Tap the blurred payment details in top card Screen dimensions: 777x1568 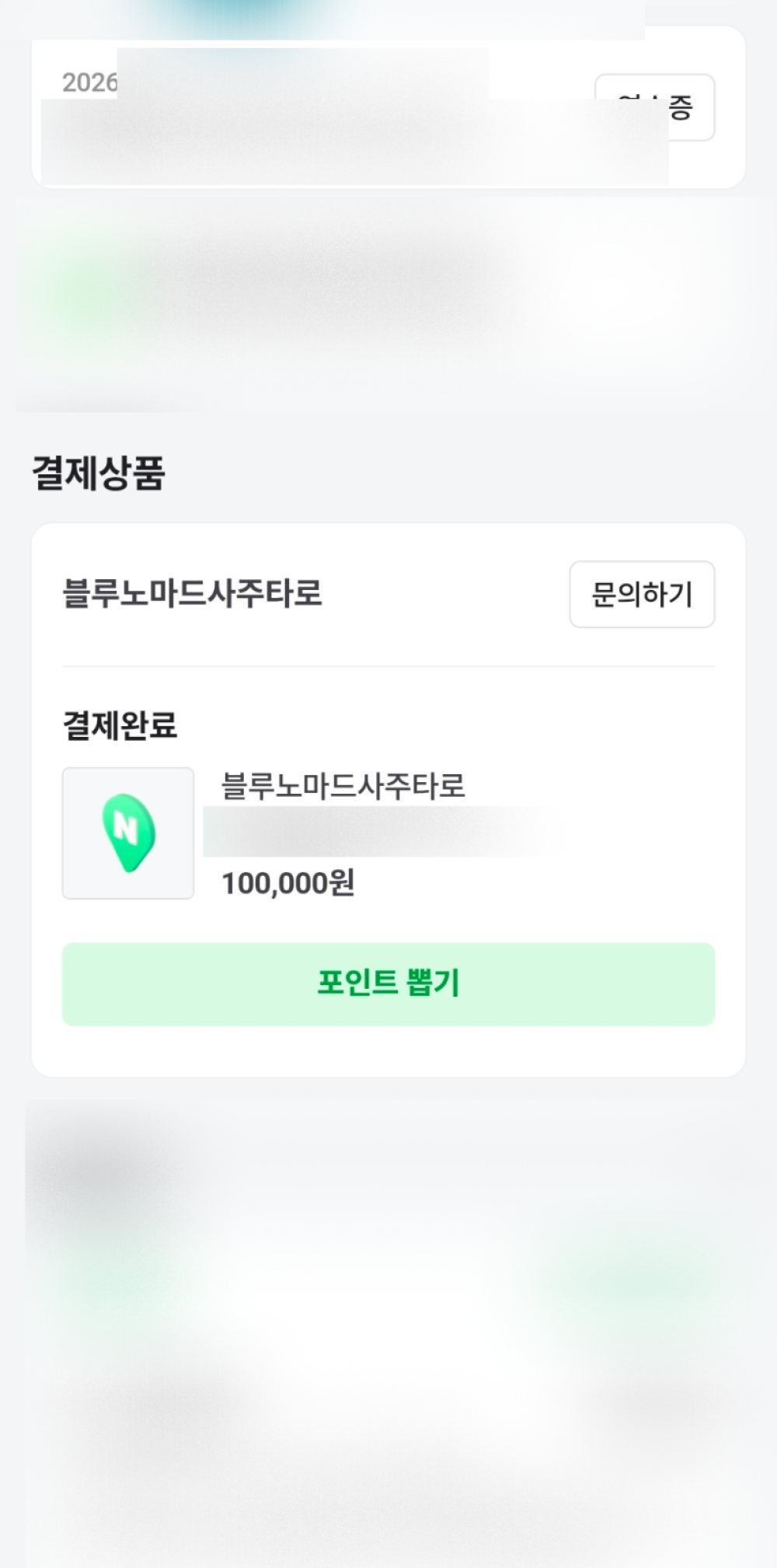[354, 140]
